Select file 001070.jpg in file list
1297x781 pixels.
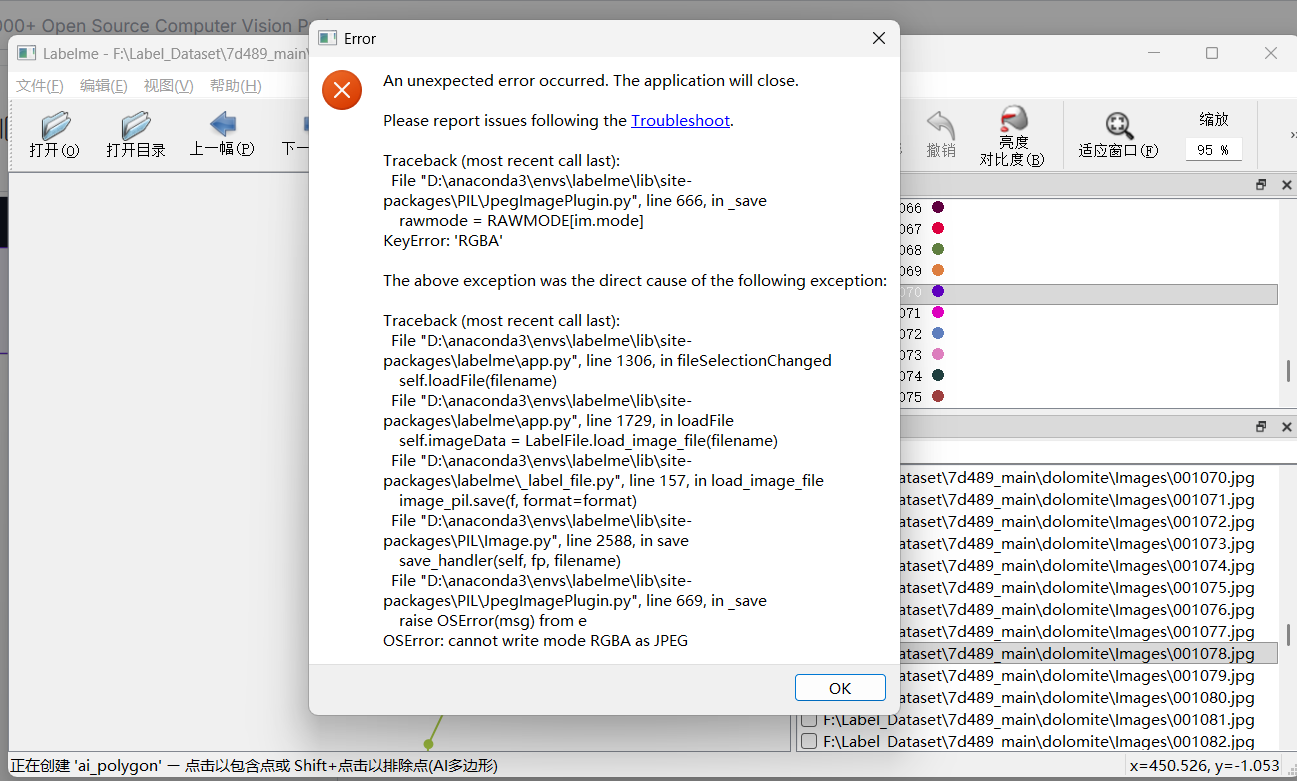click(x=1077, y=478)
